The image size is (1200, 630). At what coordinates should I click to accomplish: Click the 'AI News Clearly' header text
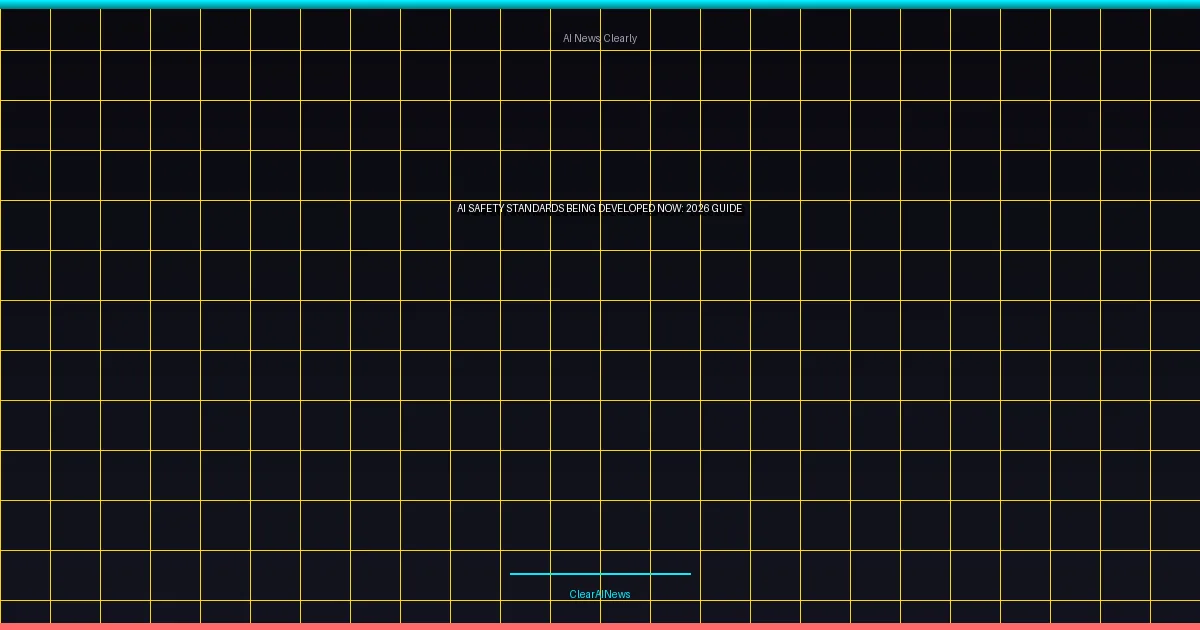(x=600, y=38)
